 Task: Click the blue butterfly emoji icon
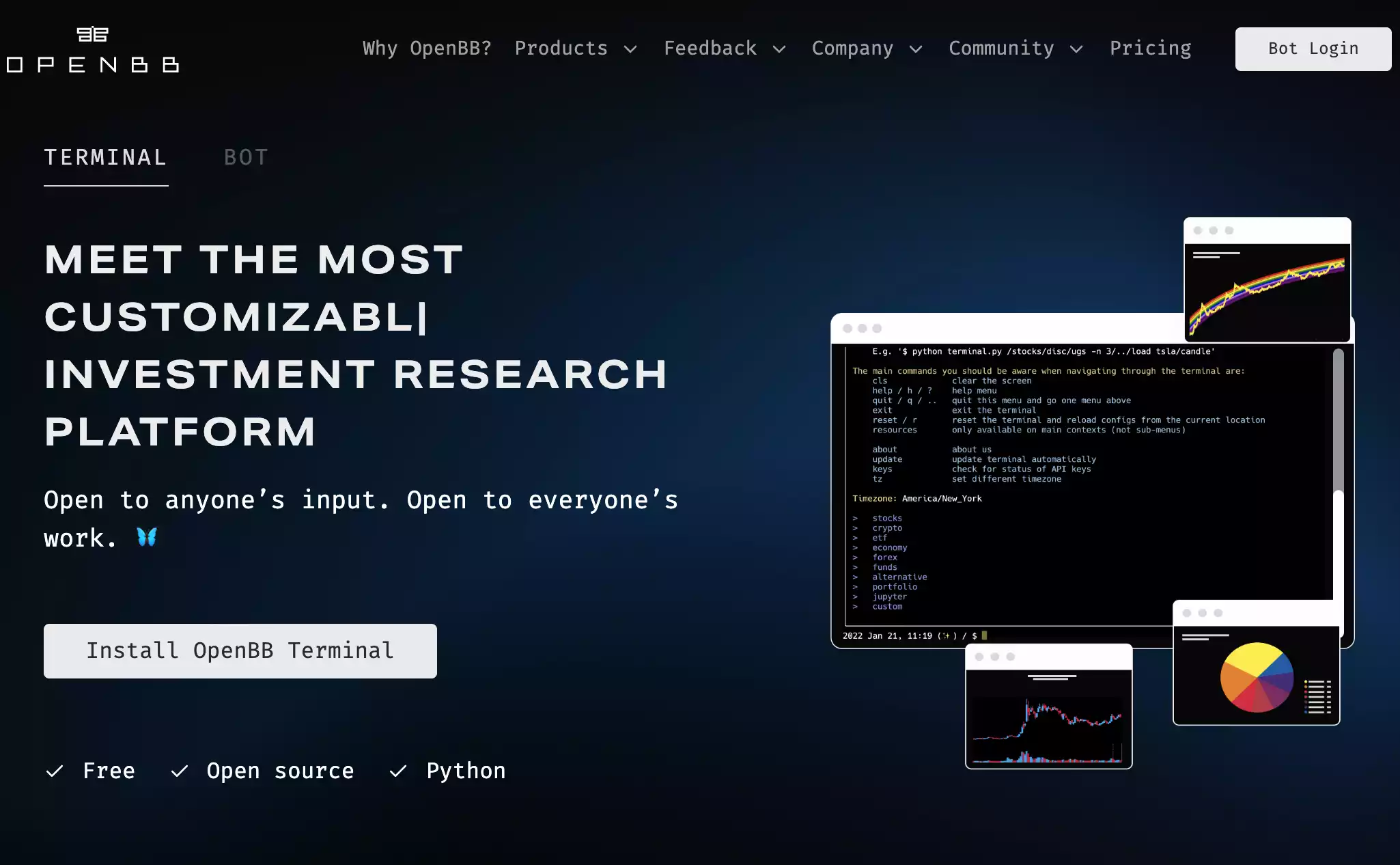click(x=147, y=537)
